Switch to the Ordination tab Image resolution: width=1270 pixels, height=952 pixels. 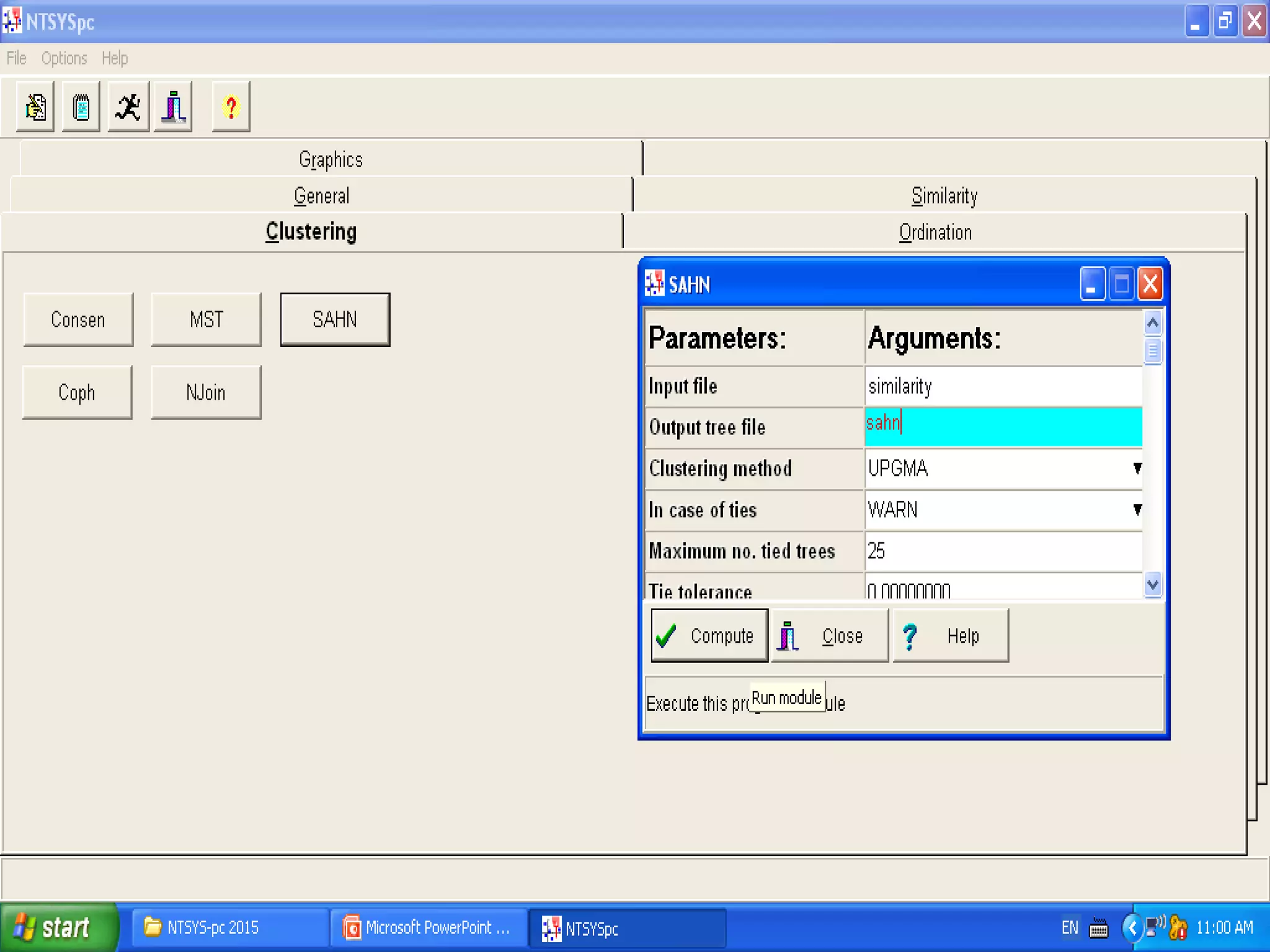(x=935, y=232)
